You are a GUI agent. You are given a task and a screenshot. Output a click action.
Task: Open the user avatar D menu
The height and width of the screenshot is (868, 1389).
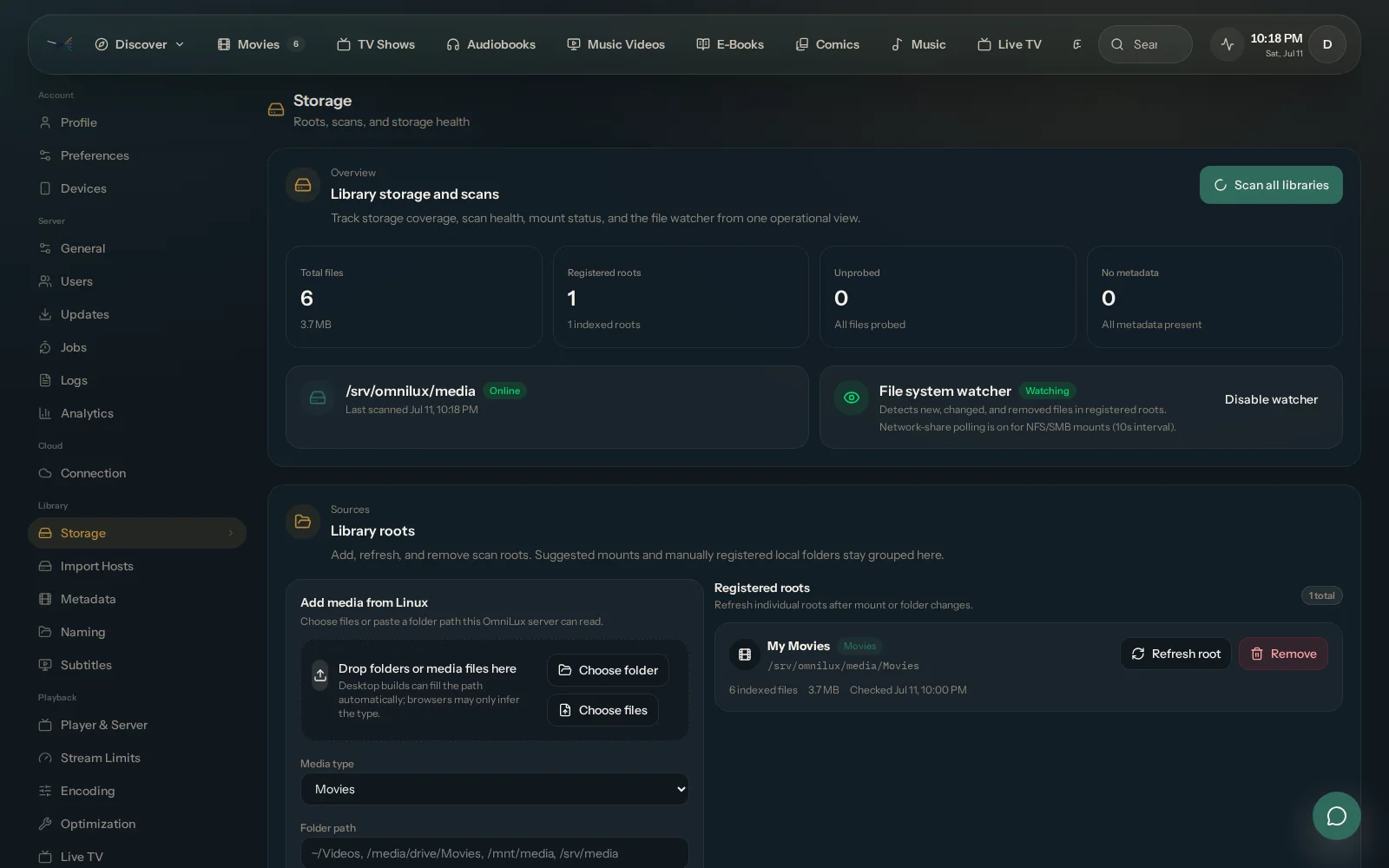click(1327, 44)
